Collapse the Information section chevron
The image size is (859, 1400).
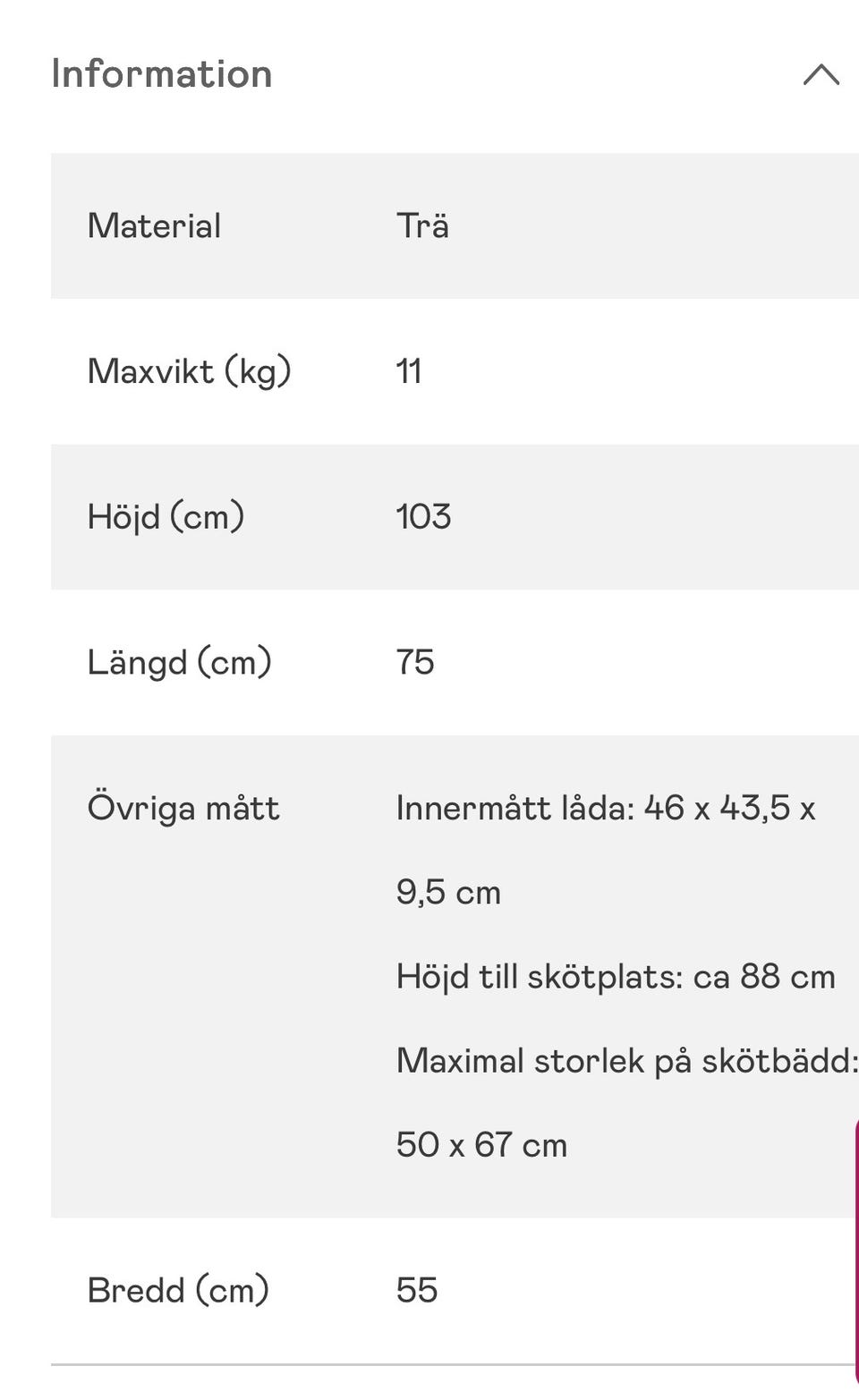[821, 74]
